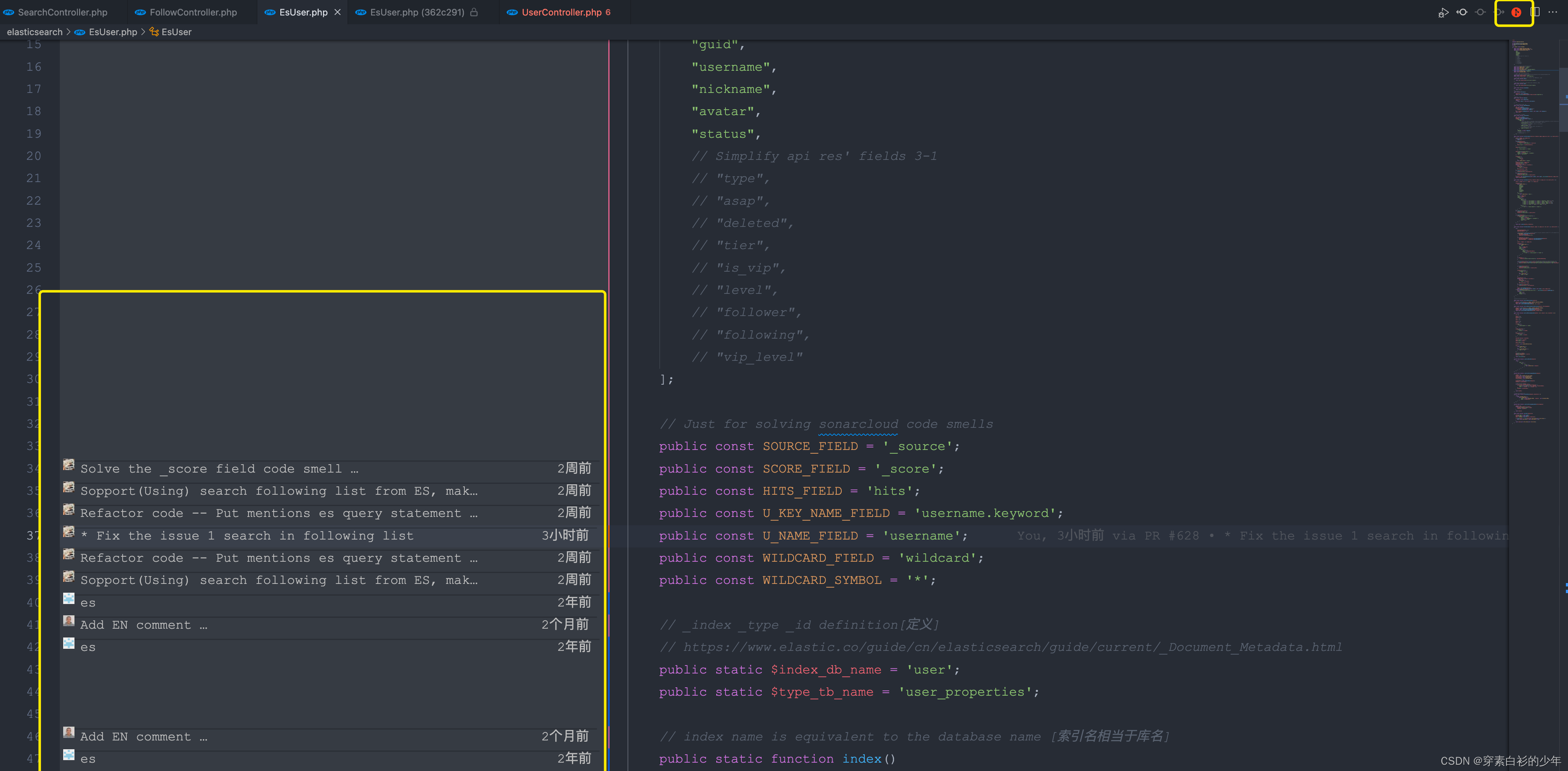Click the Run and Debug PHP icon
Viewport: 1568px width, 771px height.
[x=1443, y=12]
